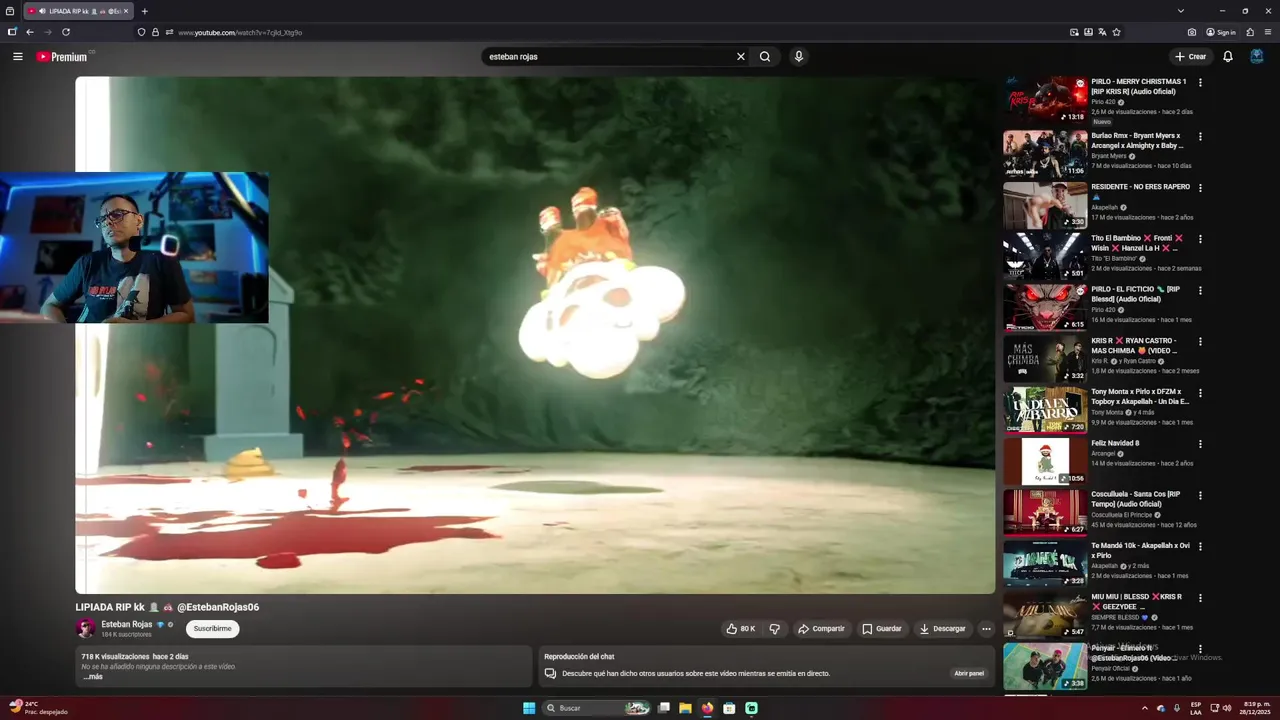Show site security shield information
This screenshot has width=1280, height=720.
(x=141, y=32)
